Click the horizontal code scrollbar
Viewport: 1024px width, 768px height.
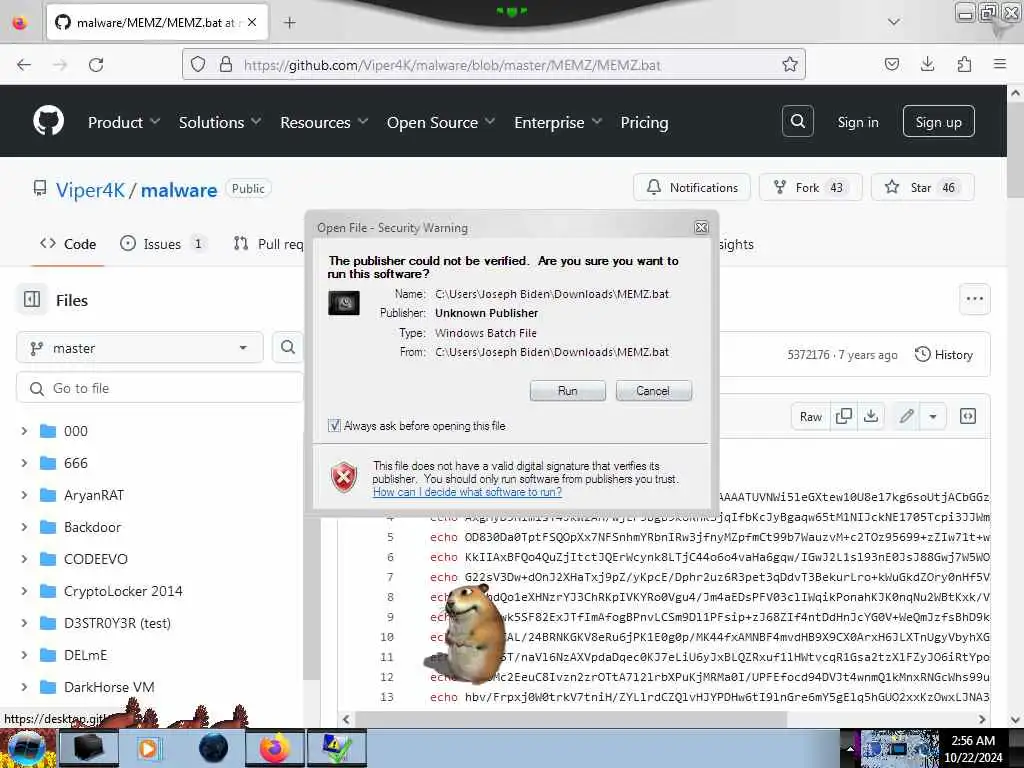tap(570, 719)
